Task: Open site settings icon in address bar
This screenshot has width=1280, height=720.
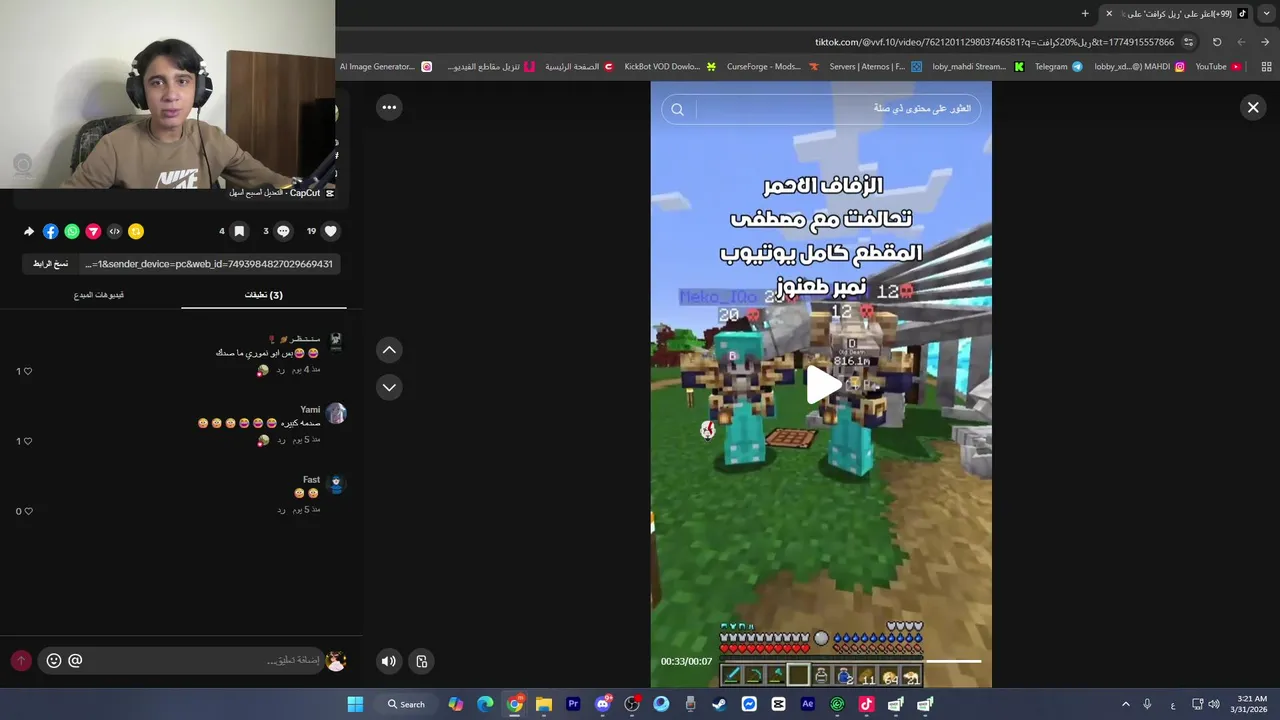Action: 1188,42
